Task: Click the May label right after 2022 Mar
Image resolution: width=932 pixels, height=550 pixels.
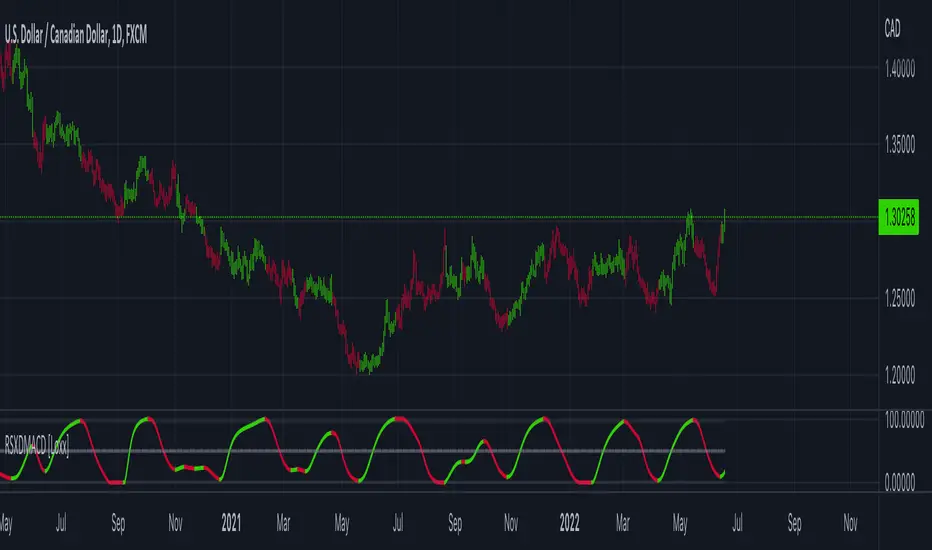Action: [x=680, y=524]
